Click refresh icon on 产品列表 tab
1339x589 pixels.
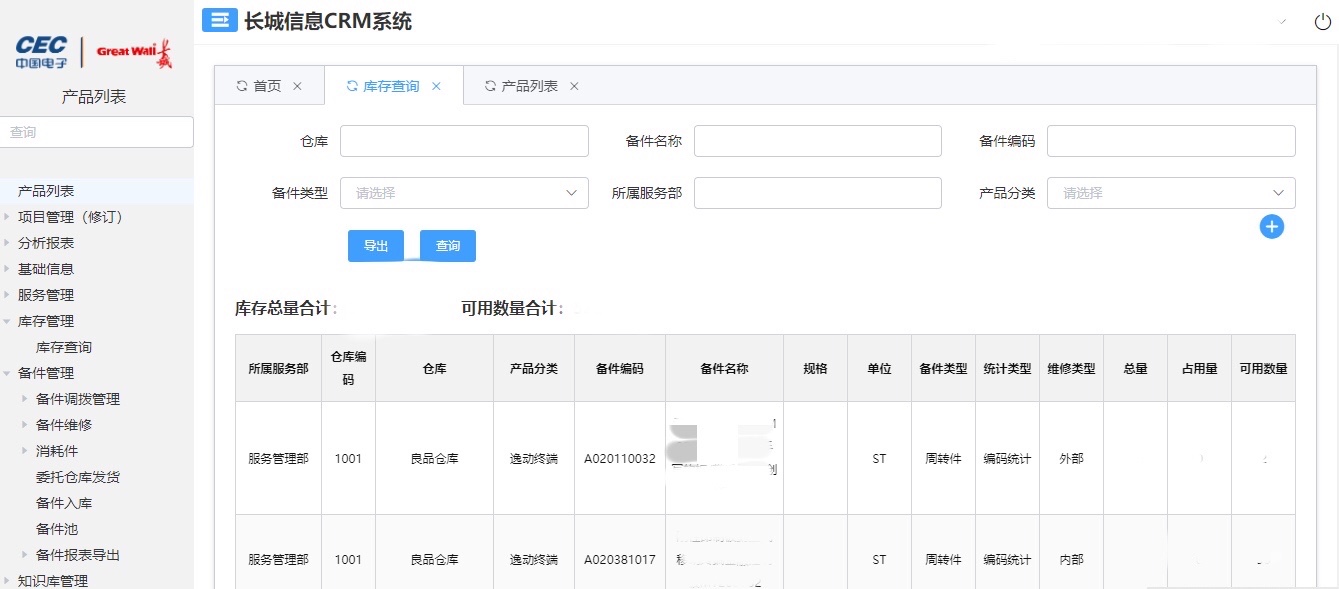click(x=490, y=86)
